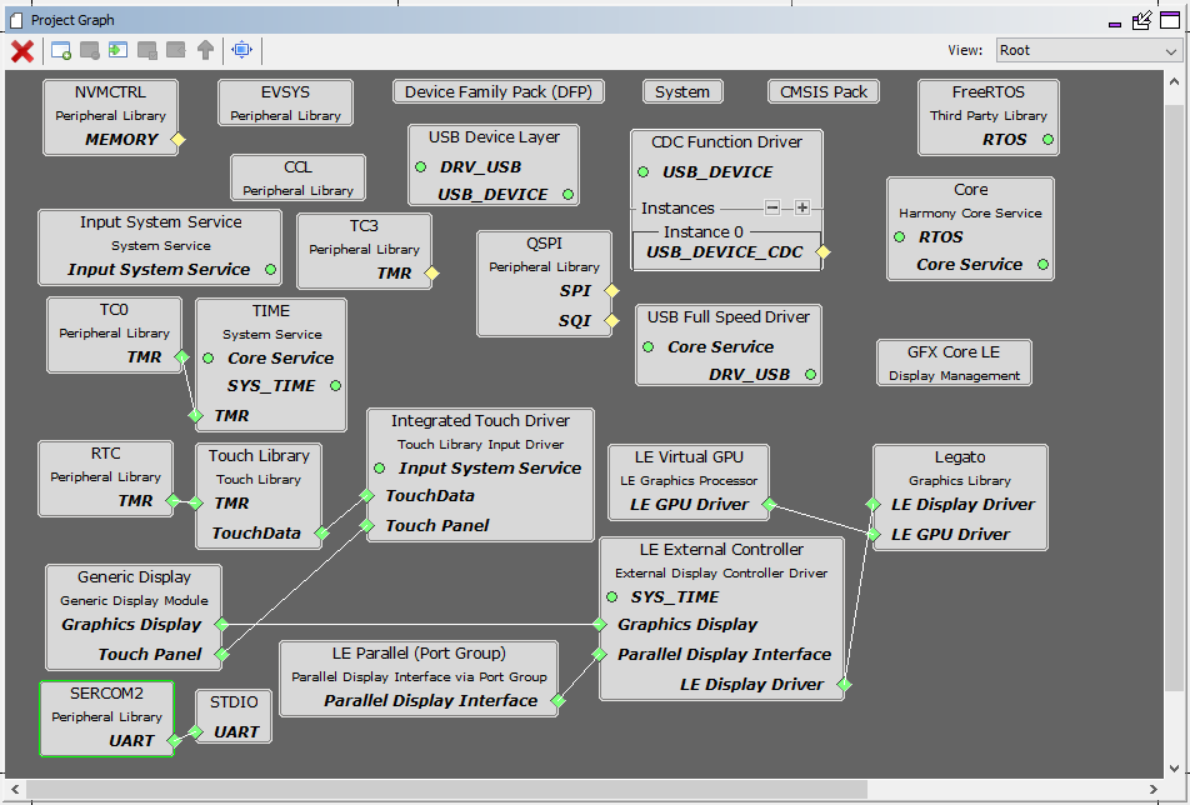Remove a CDC instance with the minus button

(772, 208)
